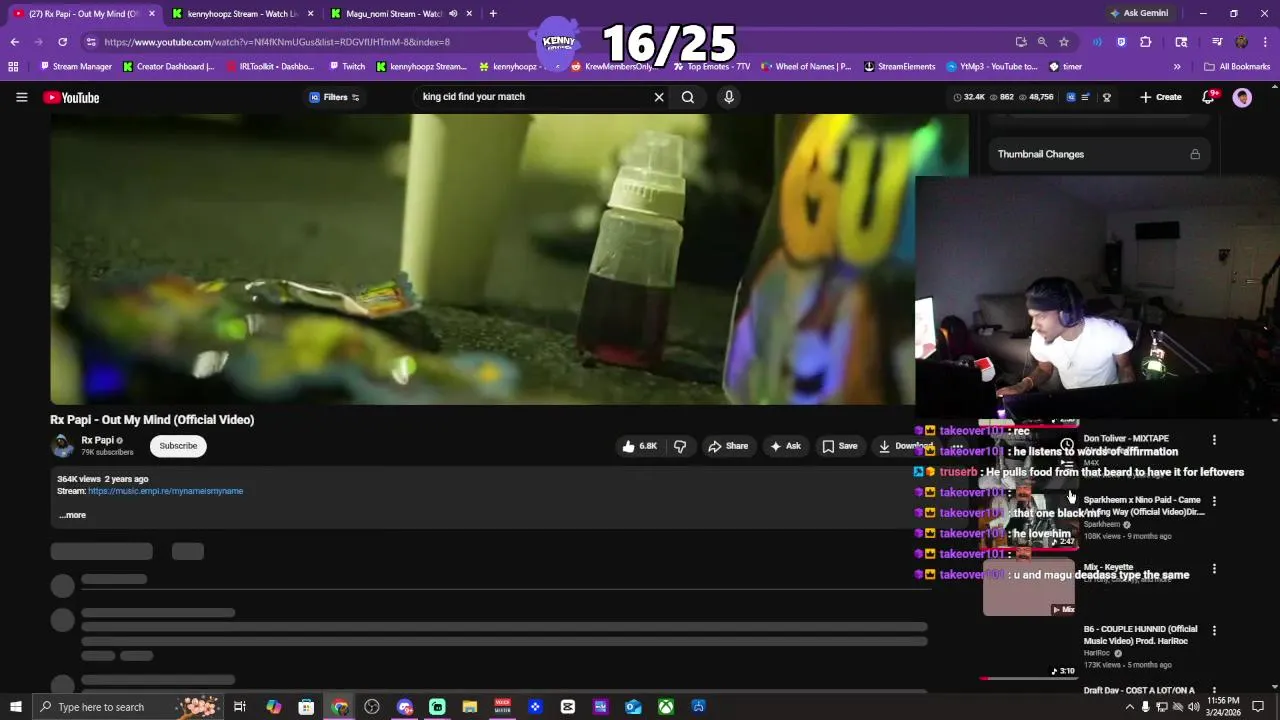Open IRLToolkit - Dashboard bookmark
This screenshot has height=720, width=1280.
tap(270, 67)
